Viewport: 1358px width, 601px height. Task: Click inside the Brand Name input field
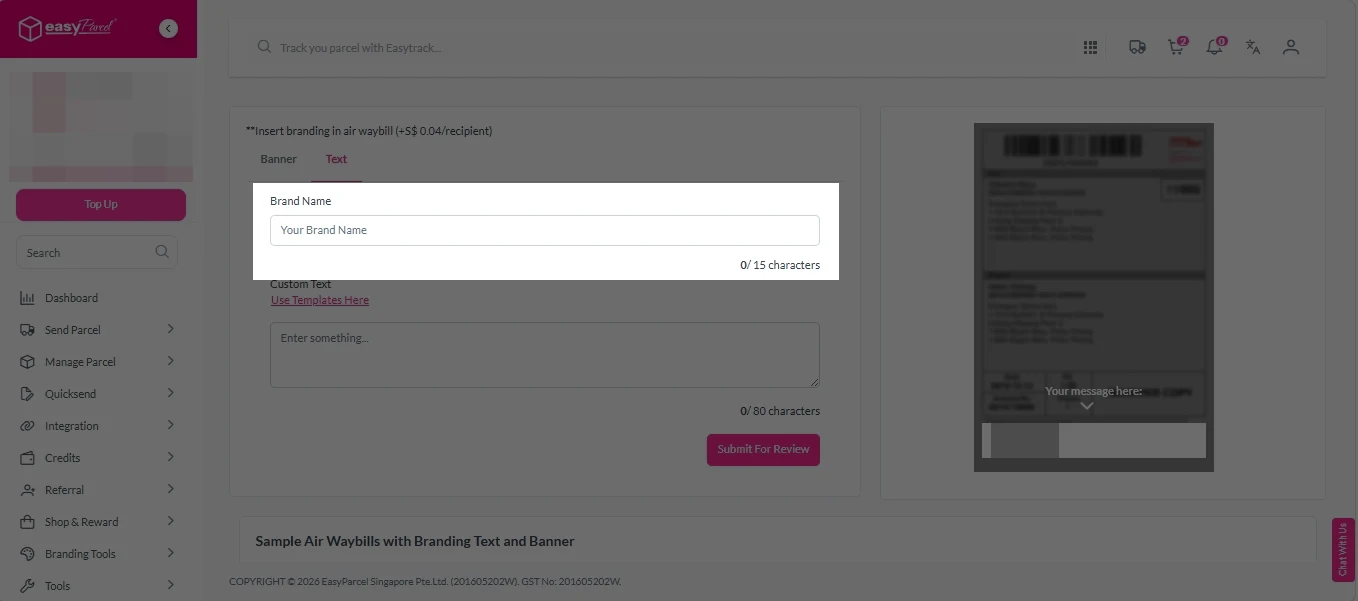click(544, 230)
